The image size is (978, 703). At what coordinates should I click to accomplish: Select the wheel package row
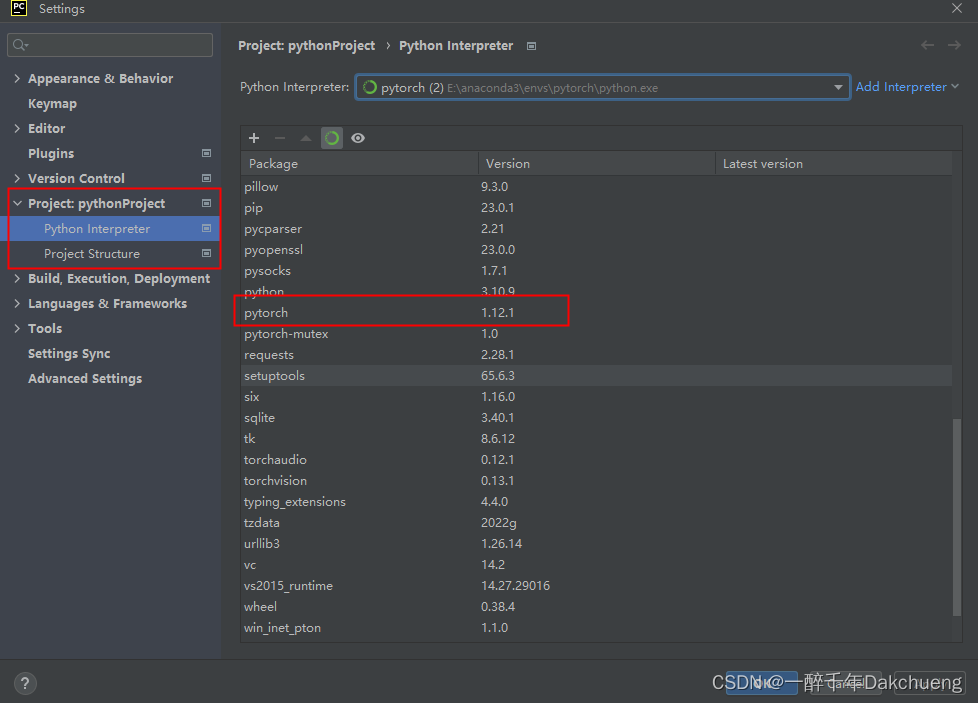point(596,606)
